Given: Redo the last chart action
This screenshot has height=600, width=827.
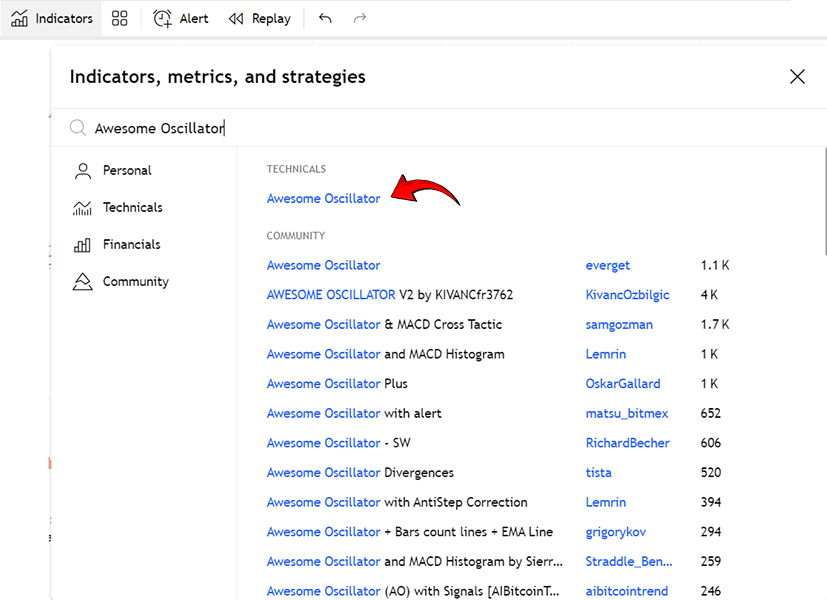Looking at the screenshot, I should pyautogui.click(x=360, y=18).
